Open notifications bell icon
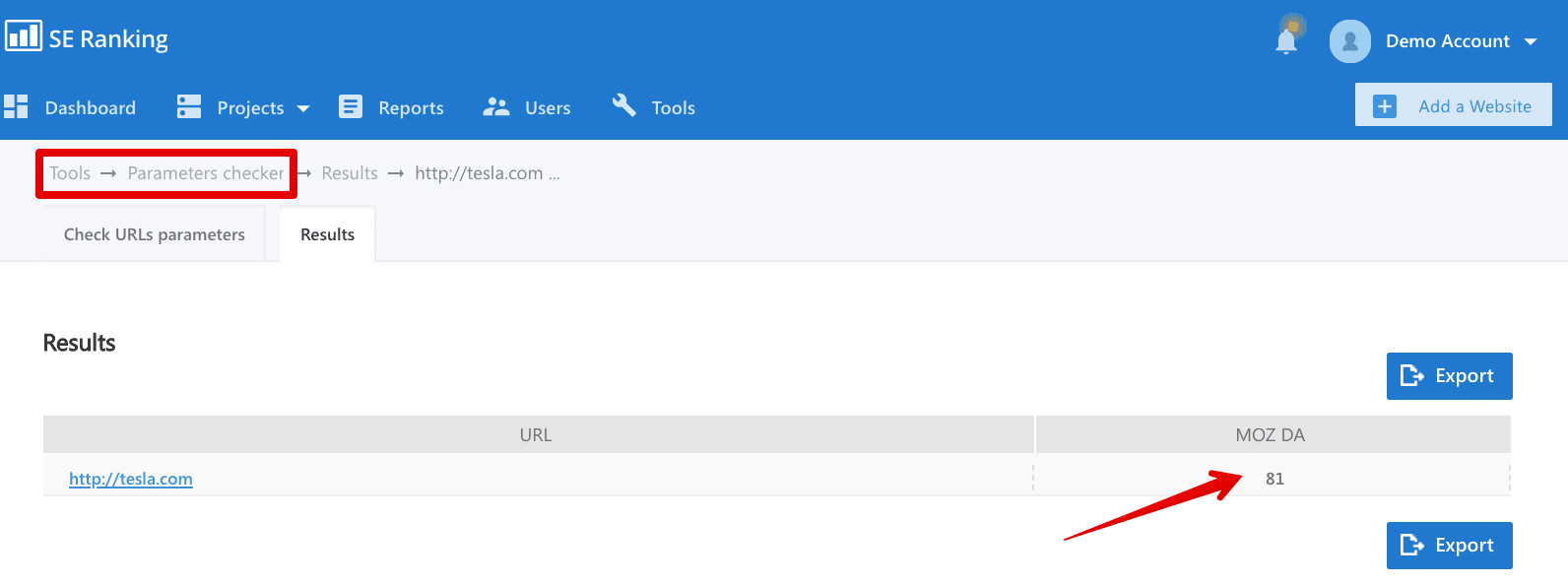This screenshot has width=1568, height=585. click(x=1286, y=40)
